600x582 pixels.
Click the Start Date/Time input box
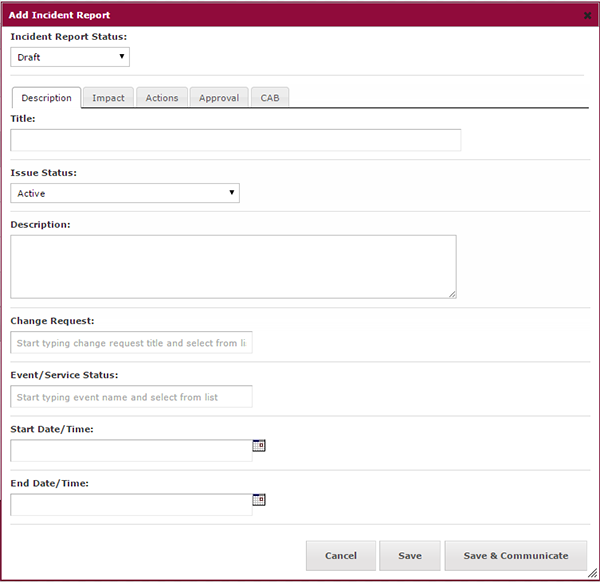(131, 451)
